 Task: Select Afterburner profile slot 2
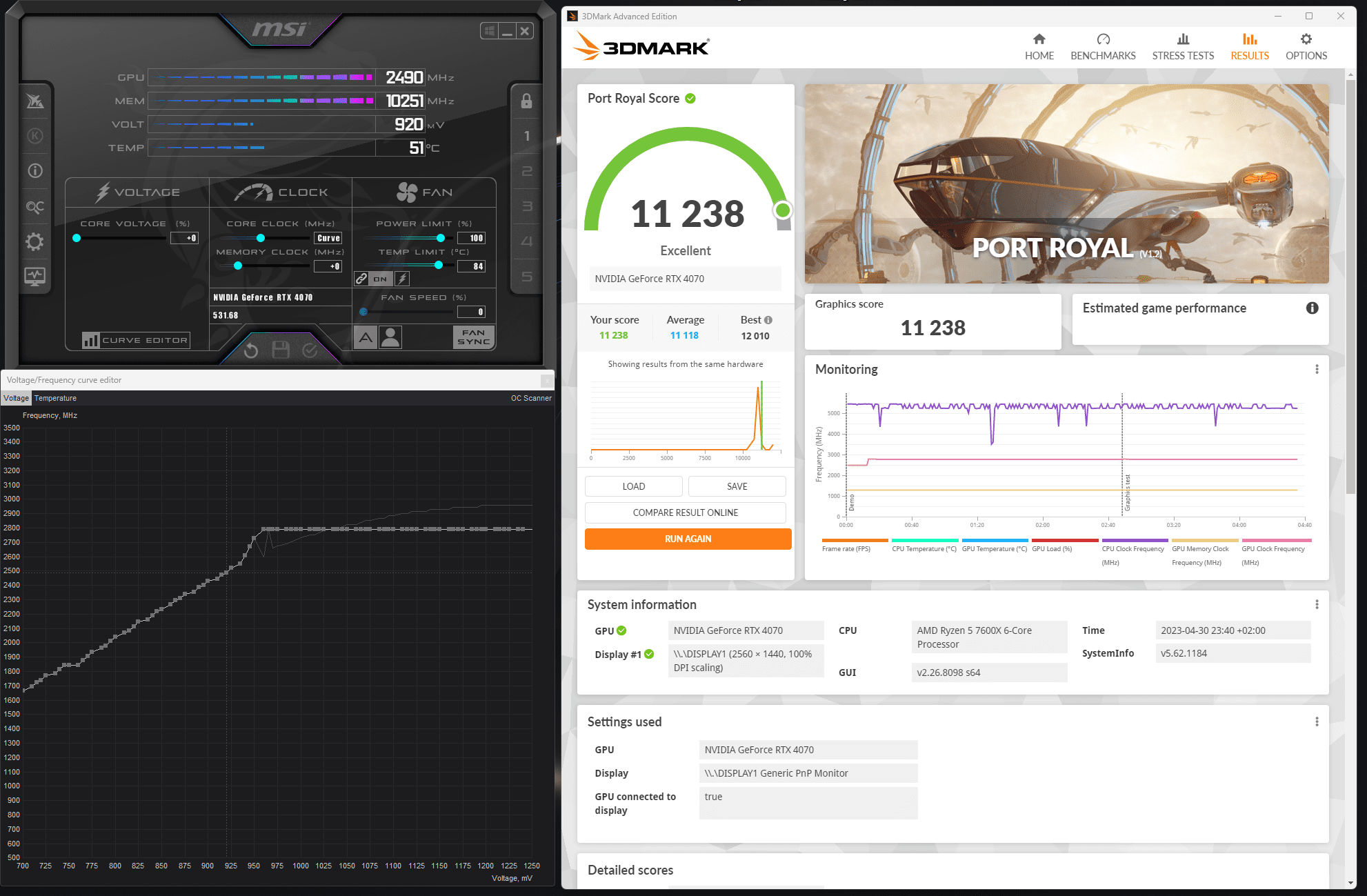click(x=526, y=171)
